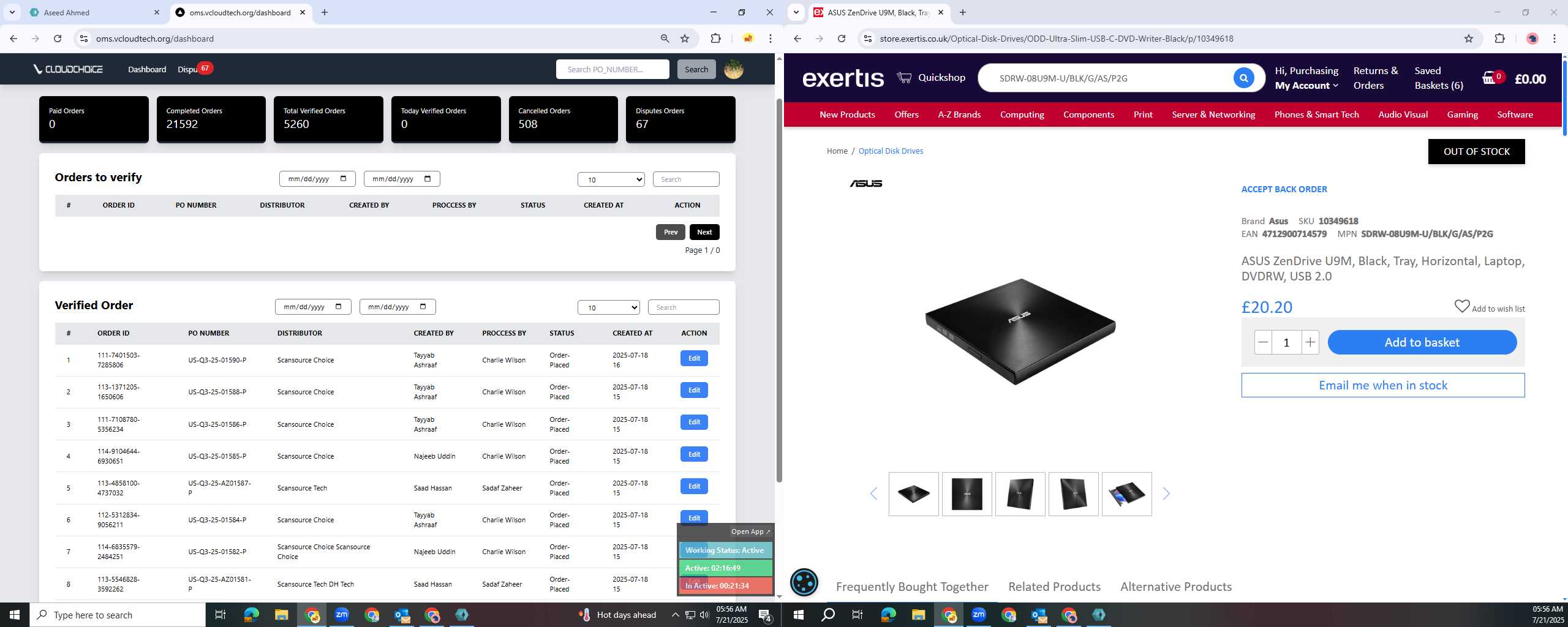Expand My Account dropdown
Image resolution: width=1568 pixels, height=627 pixels.
1306,86
